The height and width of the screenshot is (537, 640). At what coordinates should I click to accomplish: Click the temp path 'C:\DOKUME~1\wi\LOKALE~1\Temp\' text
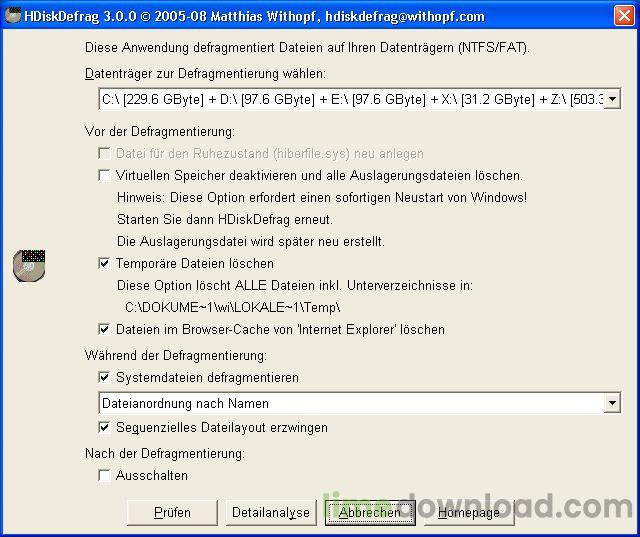(x=233, y=307)
